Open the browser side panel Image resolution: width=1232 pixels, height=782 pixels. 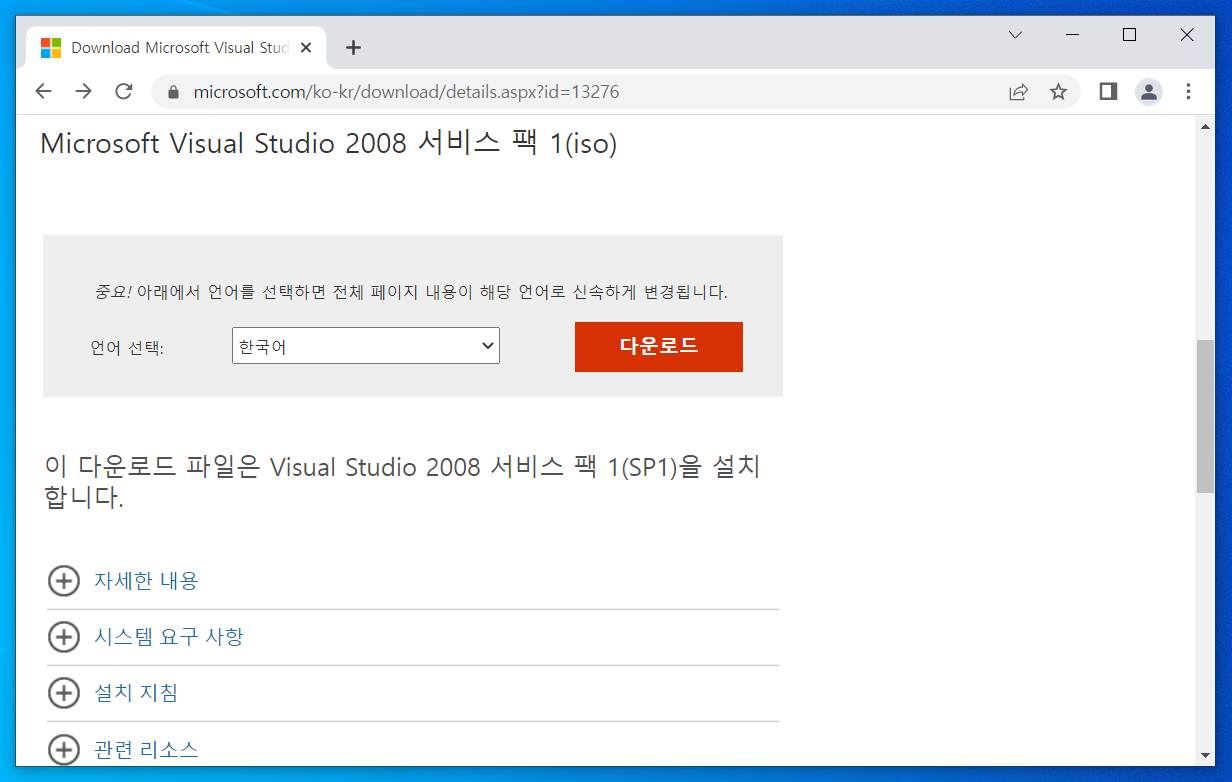click(1108, 92)
